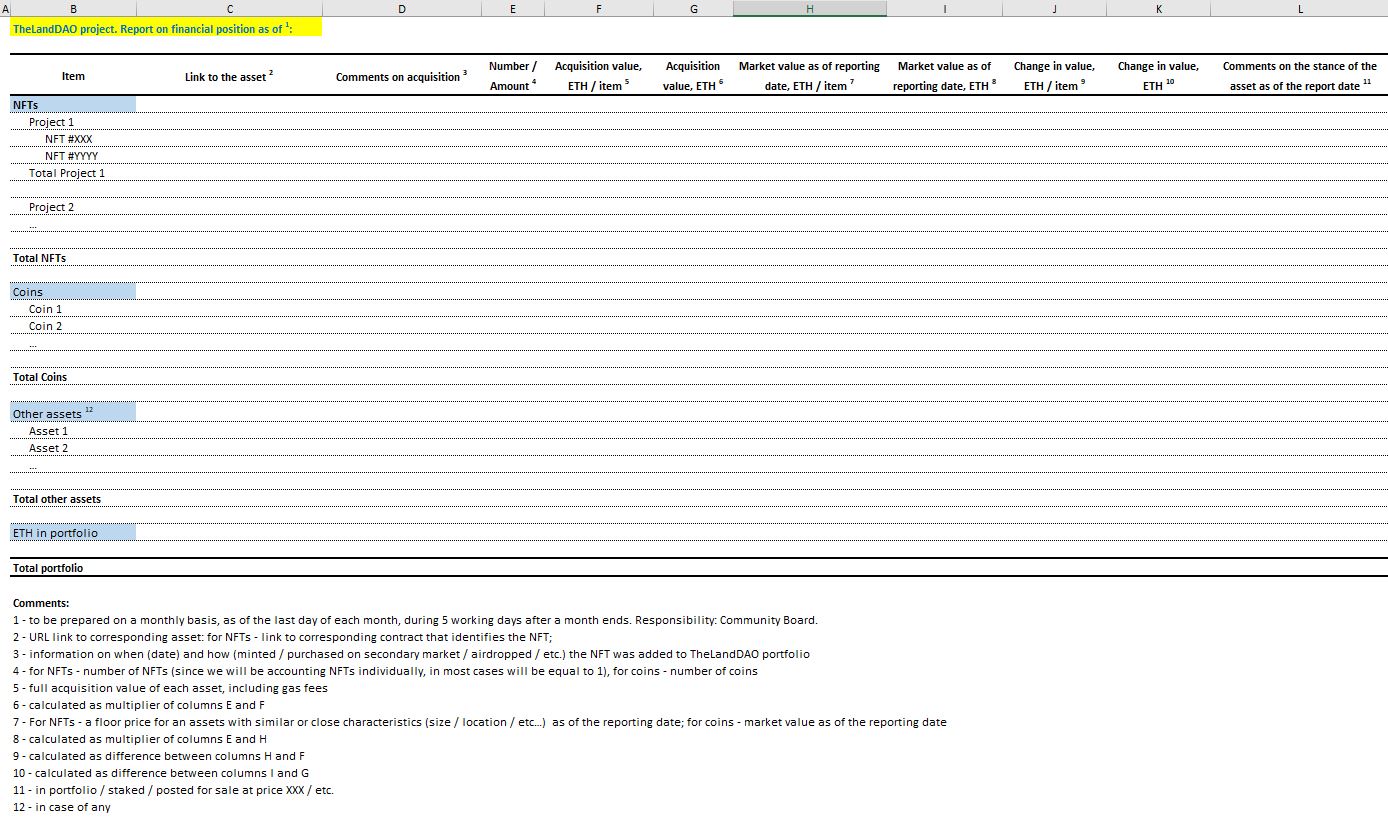Select the blue 'Coins' section cell
Screen dimensions: 1388x819
[73, 292]
